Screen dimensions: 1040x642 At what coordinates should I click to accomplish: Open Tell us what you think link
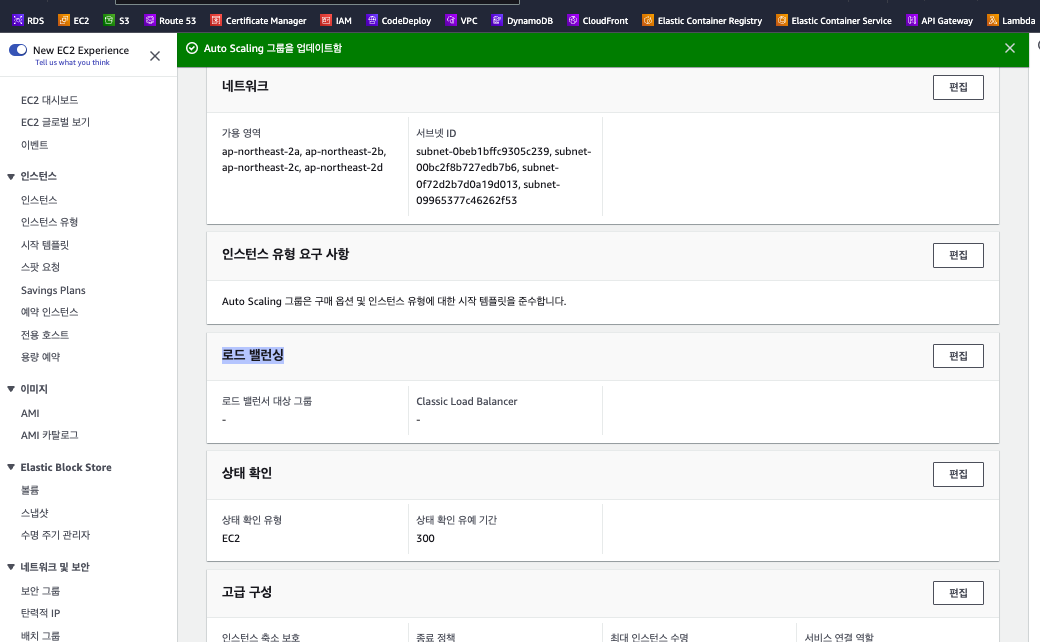click(72, 62)
